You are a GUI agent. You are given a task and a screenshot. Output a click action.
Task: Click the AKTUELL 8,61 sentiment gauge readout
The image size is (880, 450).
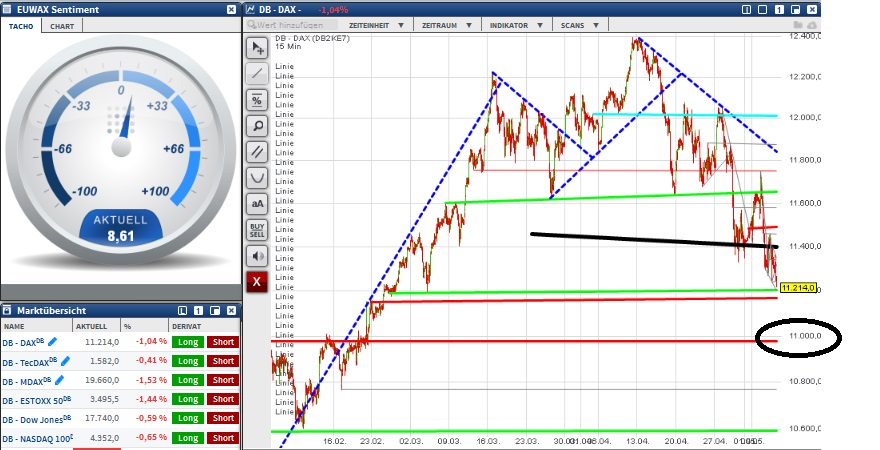click(x=120, y=228)
